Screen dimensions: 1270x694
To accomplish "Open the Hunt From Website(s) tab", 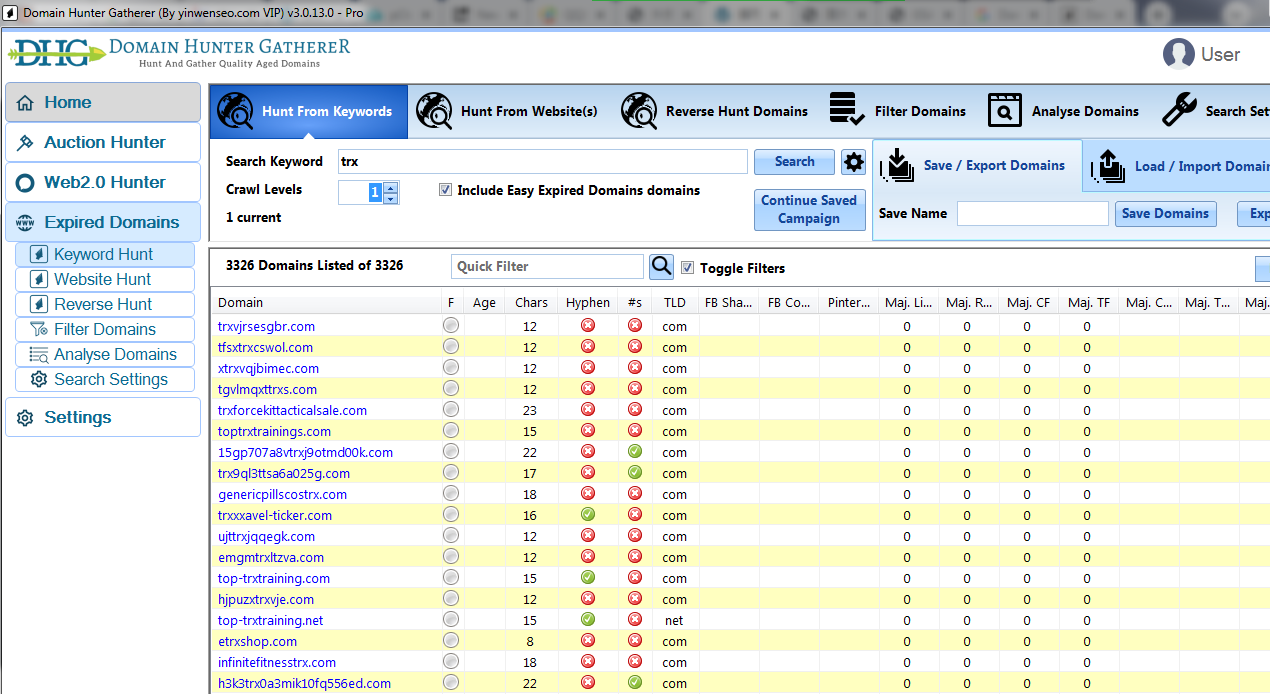I will point(507,111).
